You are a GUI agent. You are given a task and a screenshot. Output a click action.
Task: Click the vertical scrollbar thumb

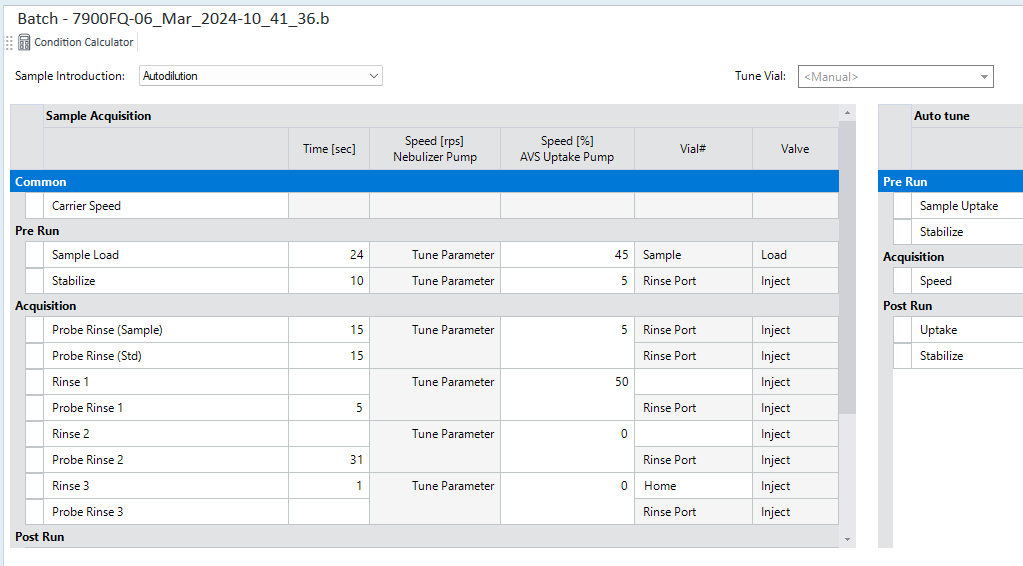click(x=847, y=267)
